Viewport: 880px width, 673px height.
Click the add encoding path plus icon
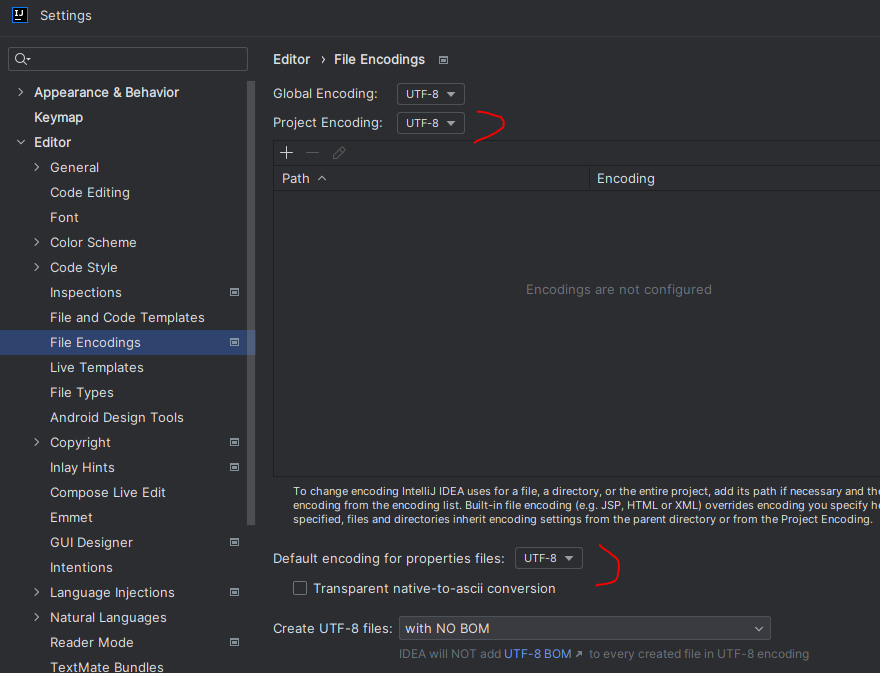point(286,153)
